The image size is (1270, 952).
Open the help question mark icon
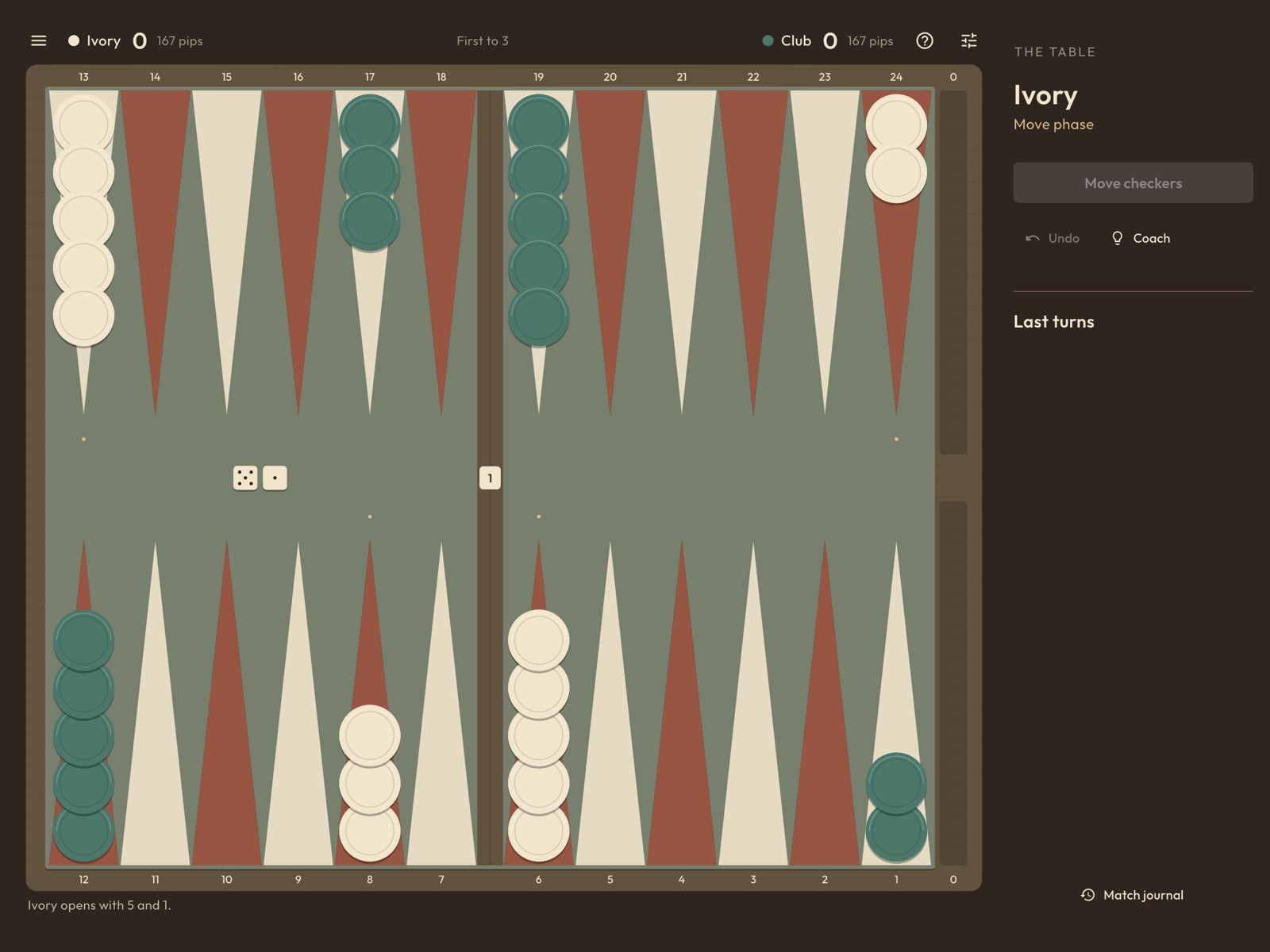pos(925,40)
